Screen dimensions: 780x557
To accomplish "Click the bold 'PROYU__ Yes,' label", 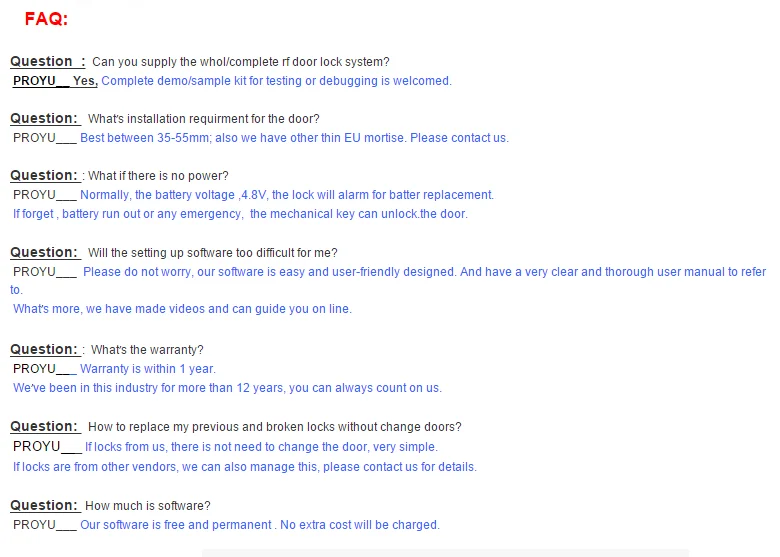I will pyautogui.click(x=55, y=81).
